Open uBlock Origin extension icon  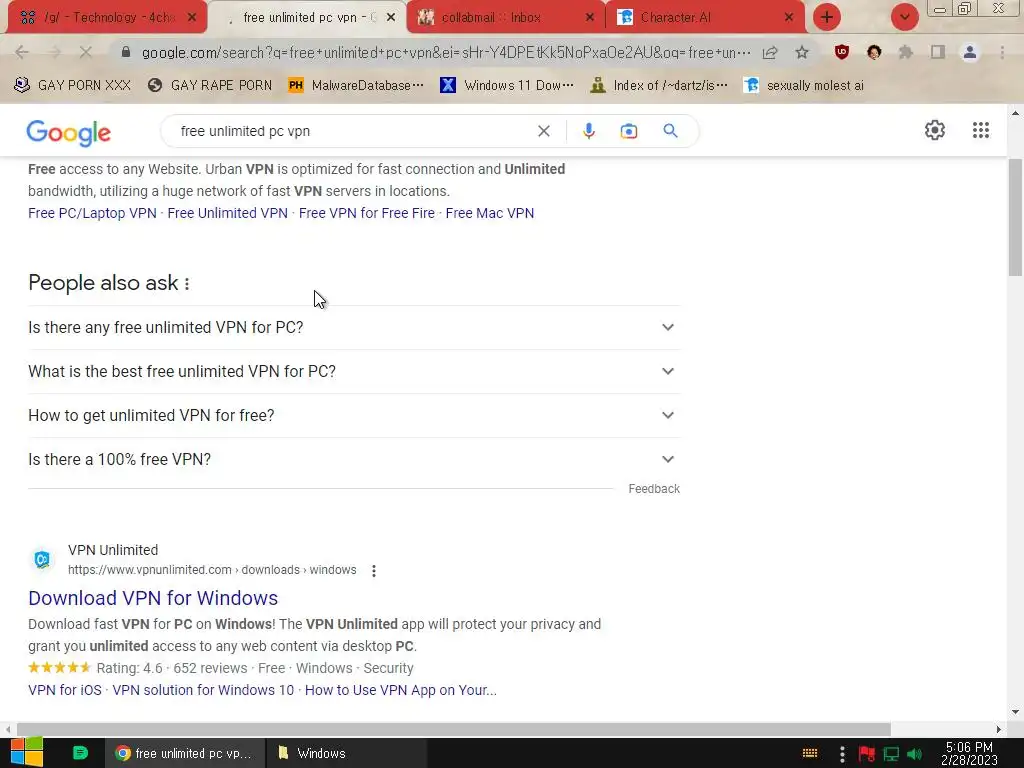(842, 52)
